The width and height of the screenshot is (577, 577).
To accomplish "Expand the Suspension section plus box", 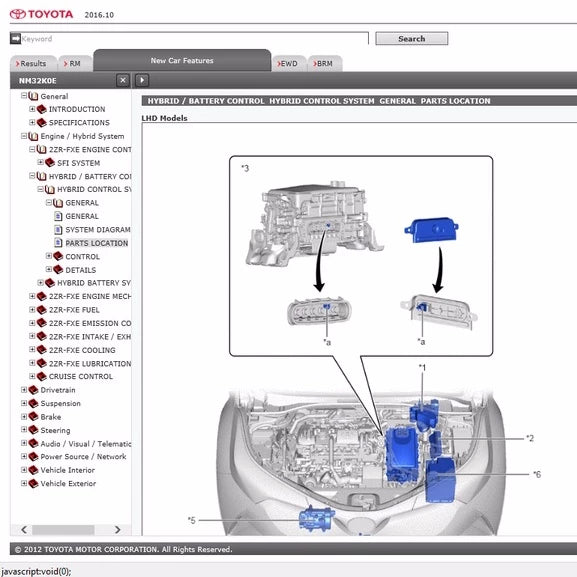I will coord(24,403).
